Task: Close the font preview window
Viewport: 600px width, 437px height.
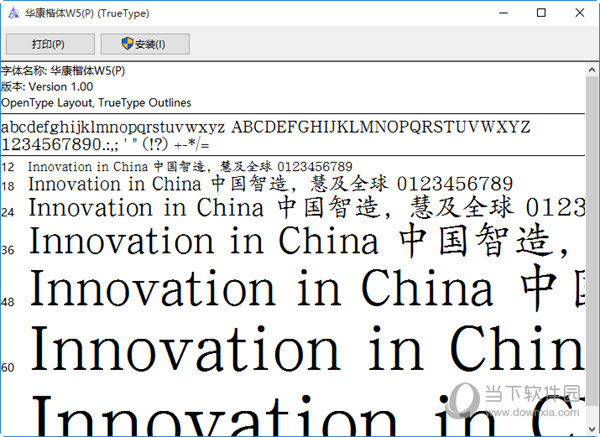Action: pos(579,13)
